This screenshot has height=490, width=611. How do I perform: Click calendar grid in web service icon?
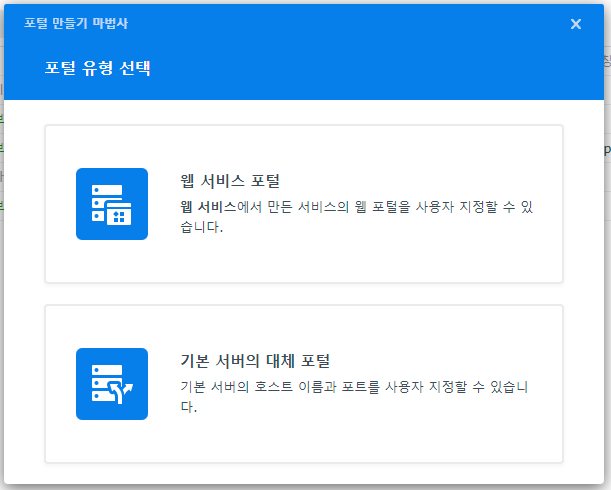(x=122, y=215)
